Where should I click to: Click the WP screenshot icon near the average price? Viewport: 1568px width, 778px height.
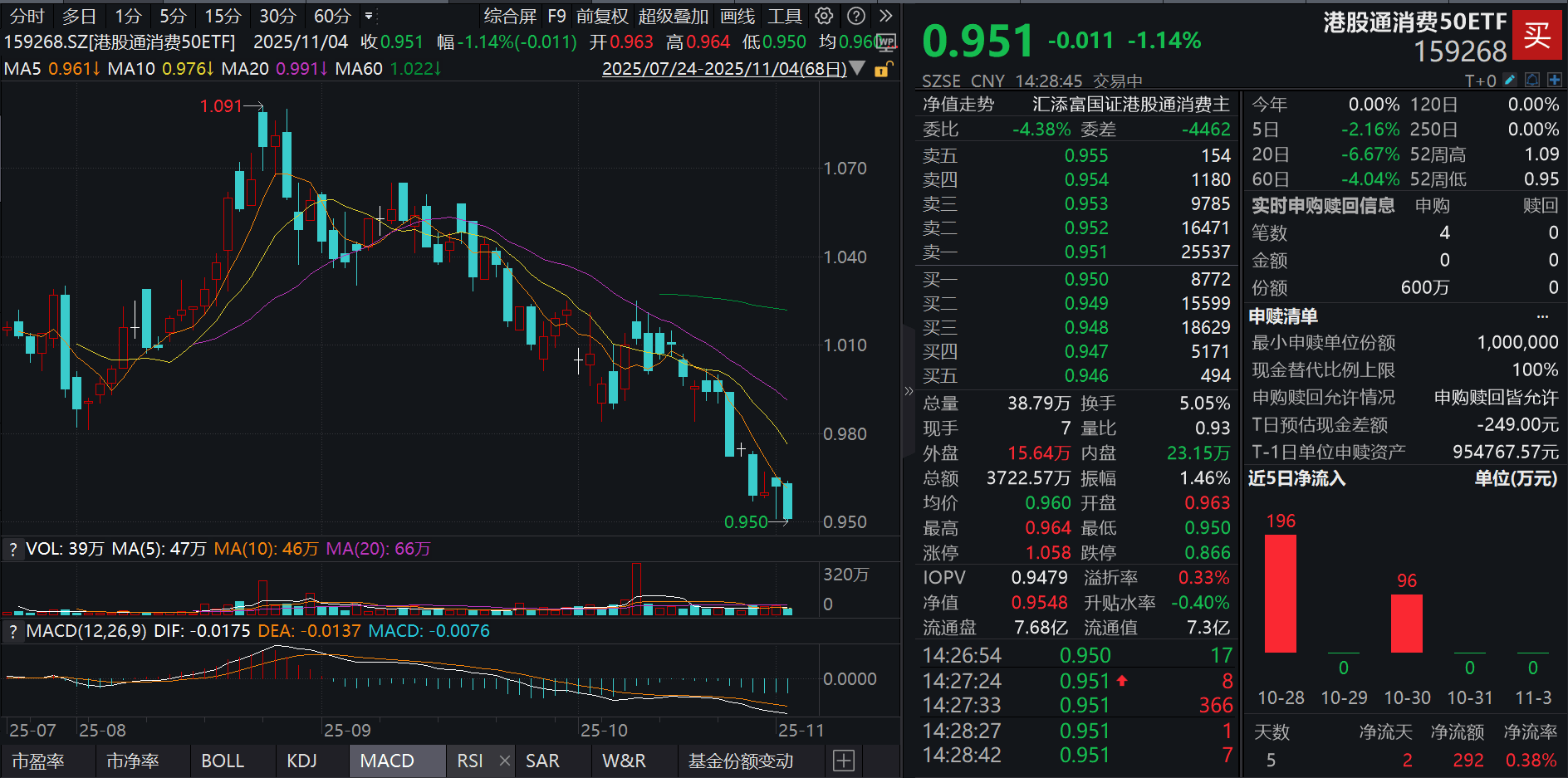pyautogui.click(x=886, y=42)
